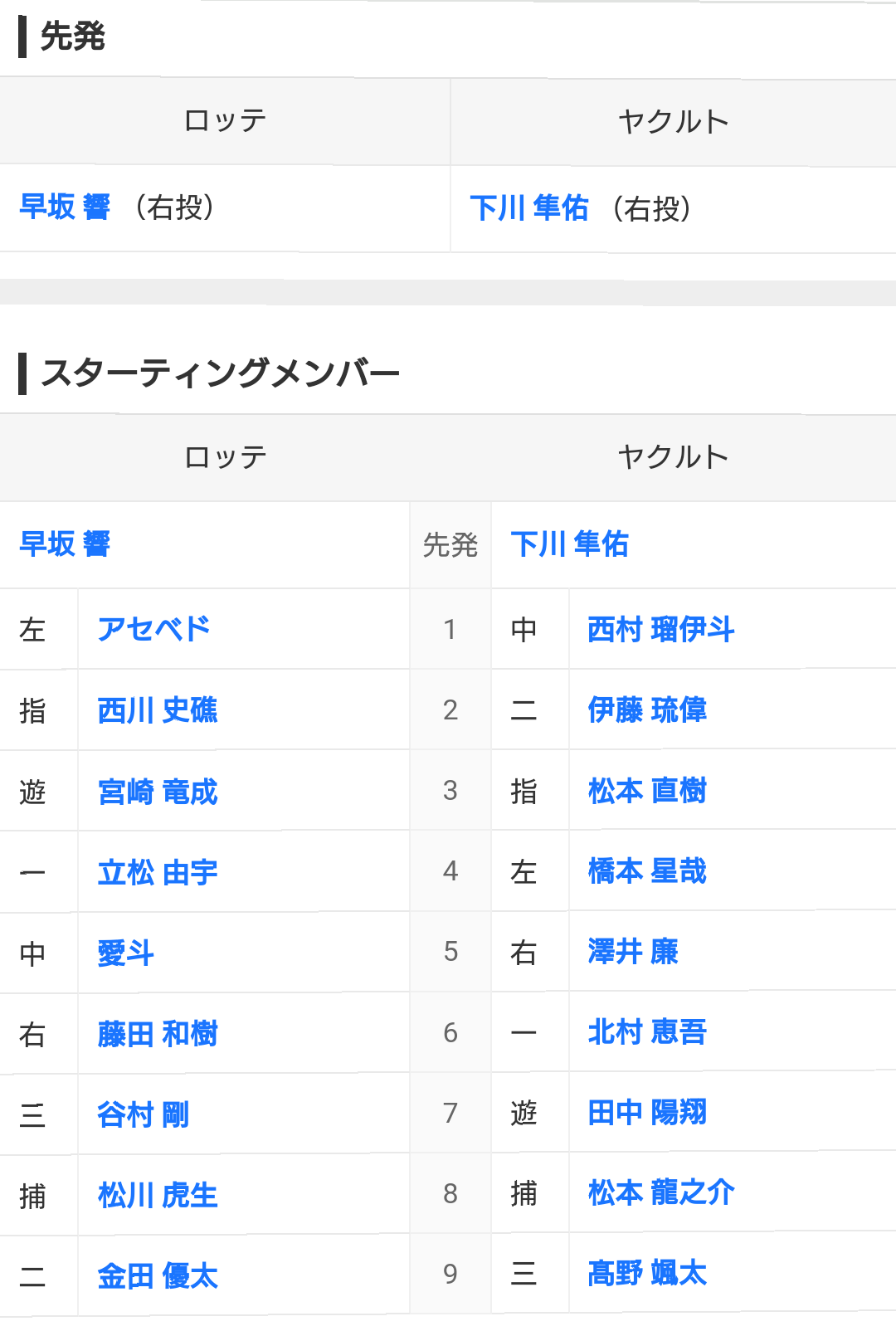The width and height of the screenshot is (896, 1331).
Task: Open 下川 隼佑 link beside (右投) in 先発 table
Action: click(529, 208)
